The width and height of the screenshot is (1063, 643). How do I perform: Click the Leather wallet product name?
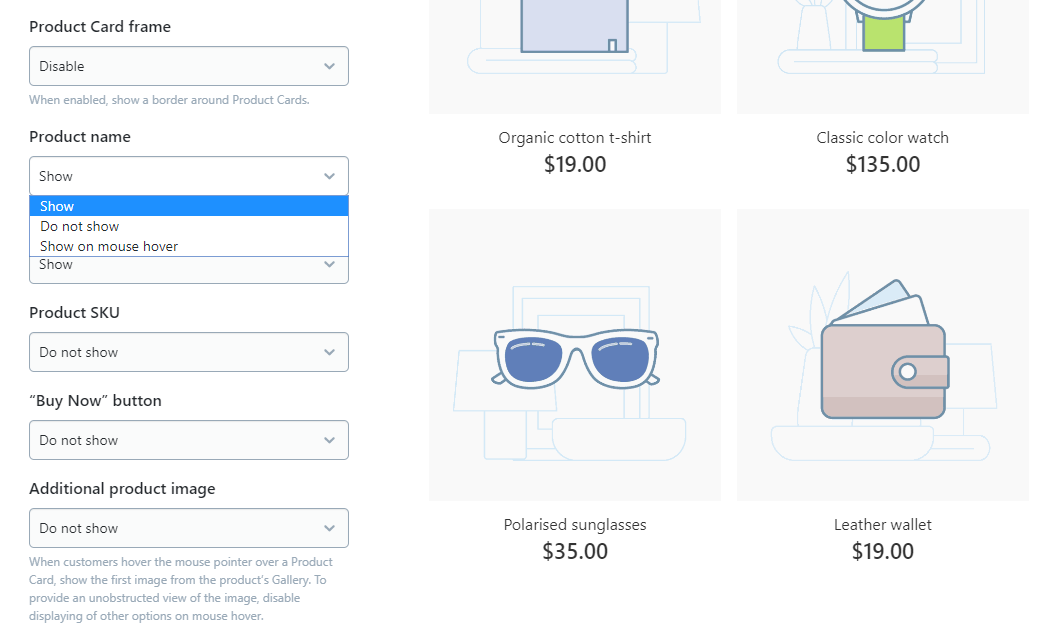point(883,525)
